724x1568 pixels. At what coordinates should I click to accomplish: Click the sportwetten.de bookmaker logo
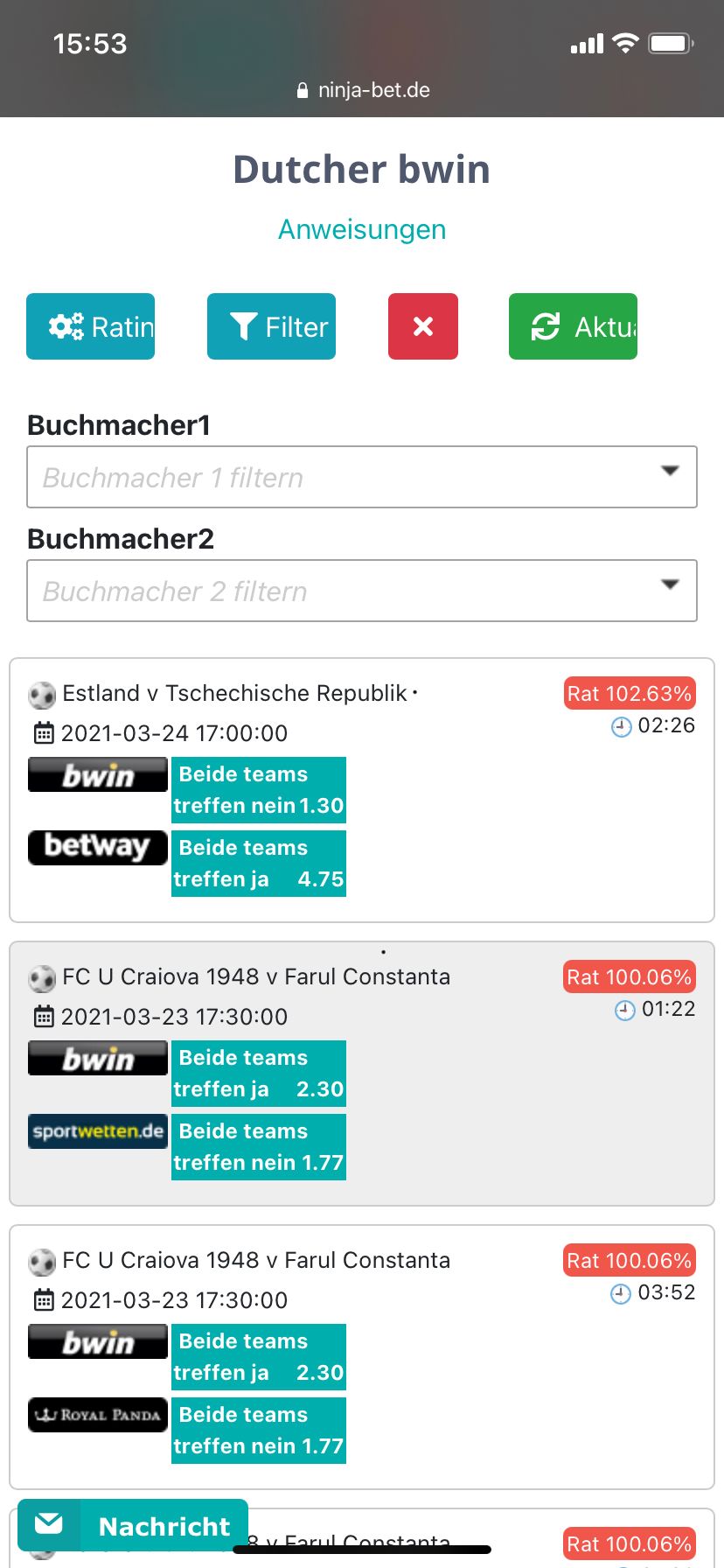tap(98, 1130)
